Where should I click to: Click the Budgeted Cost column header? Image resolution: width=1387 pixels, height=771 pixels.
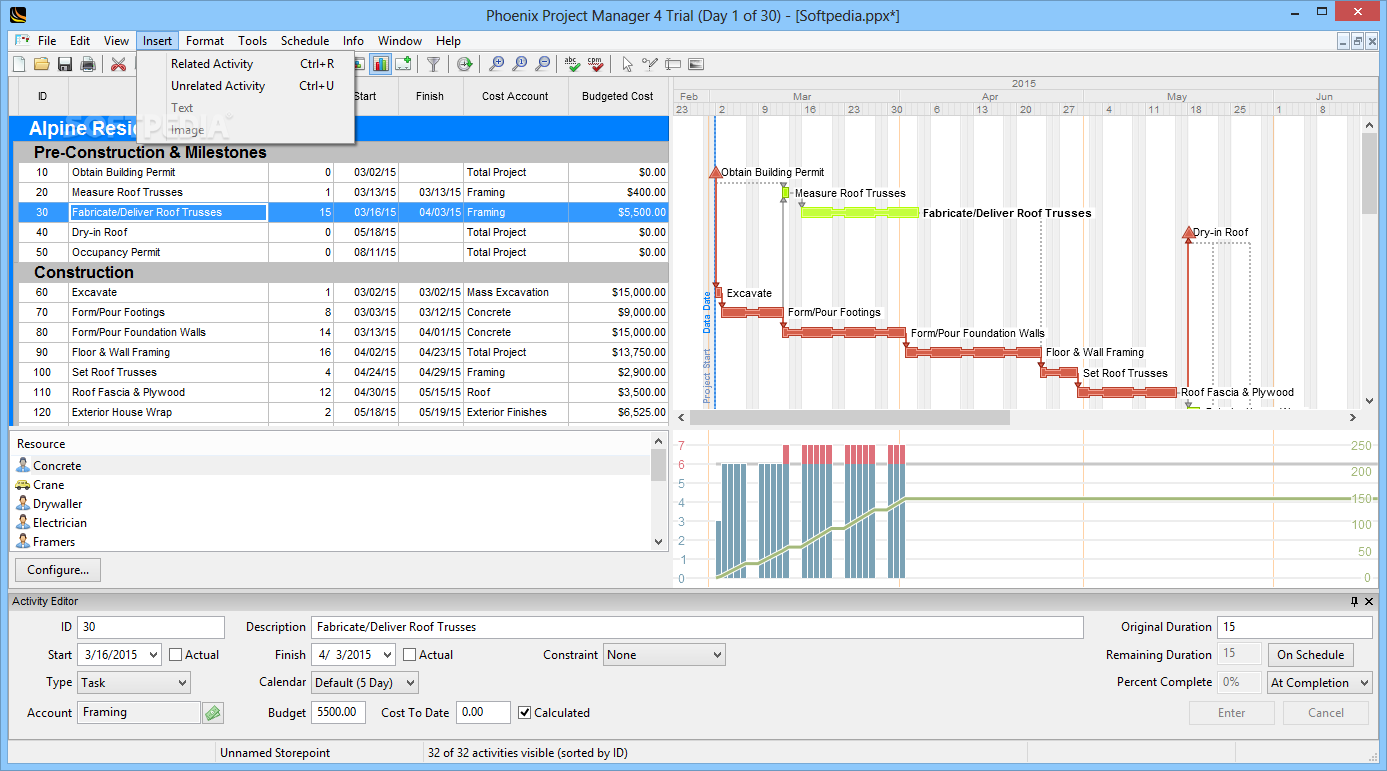[618, 97]
